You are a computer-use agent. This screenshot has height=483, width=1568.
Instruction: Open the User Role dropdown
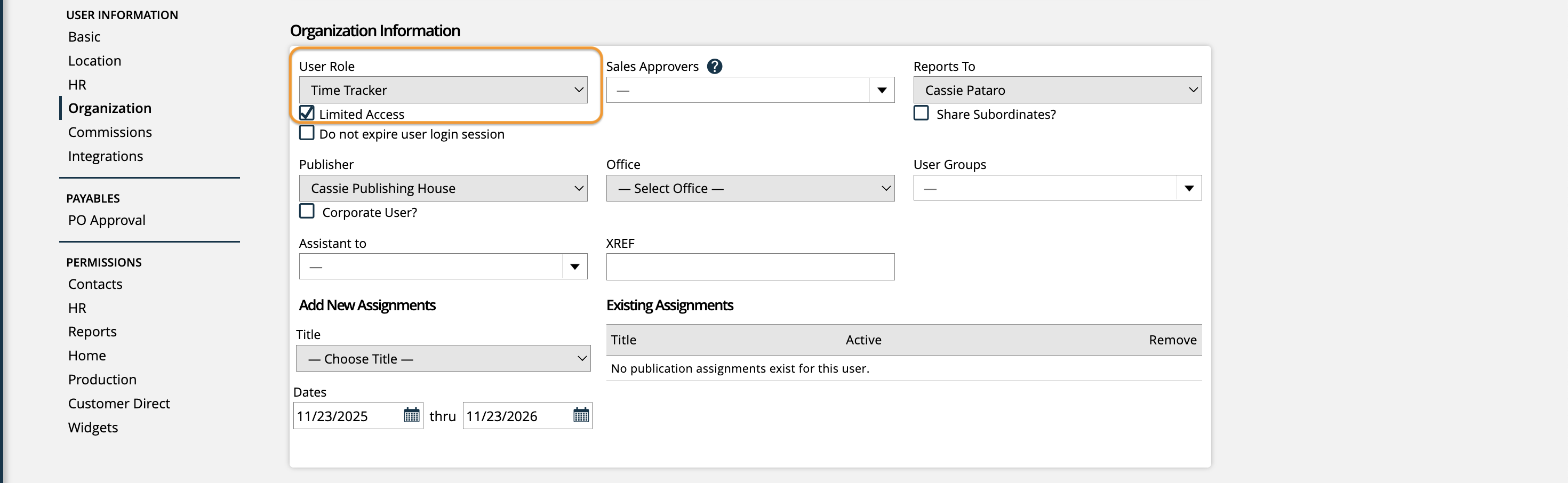pyautogui.click(x=443, y=90)
